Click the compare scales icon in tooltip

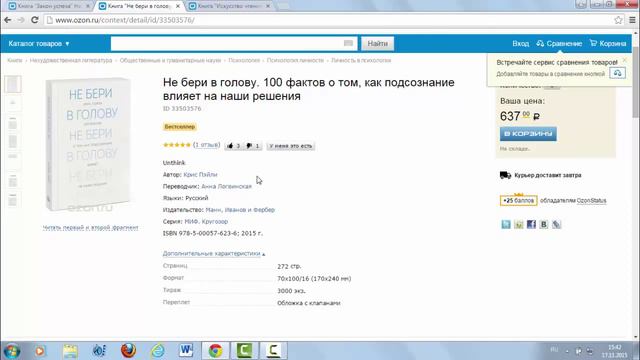point(617,73)
